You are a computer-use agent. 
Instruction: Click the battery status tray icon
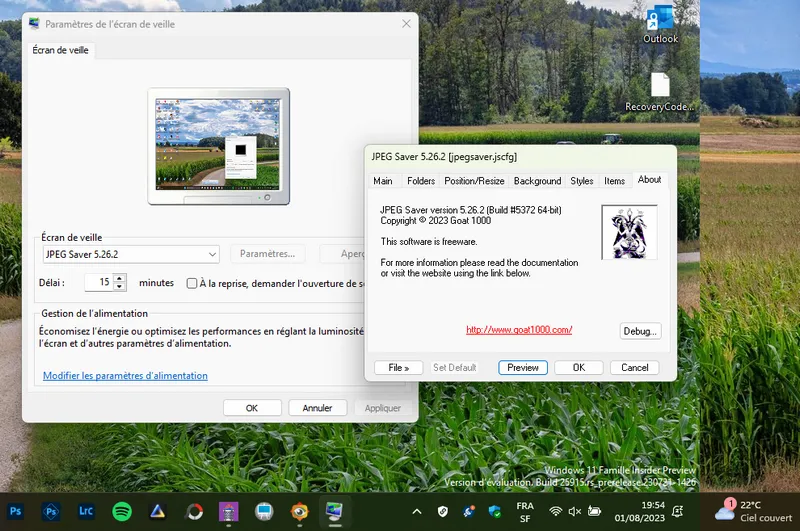594,511
